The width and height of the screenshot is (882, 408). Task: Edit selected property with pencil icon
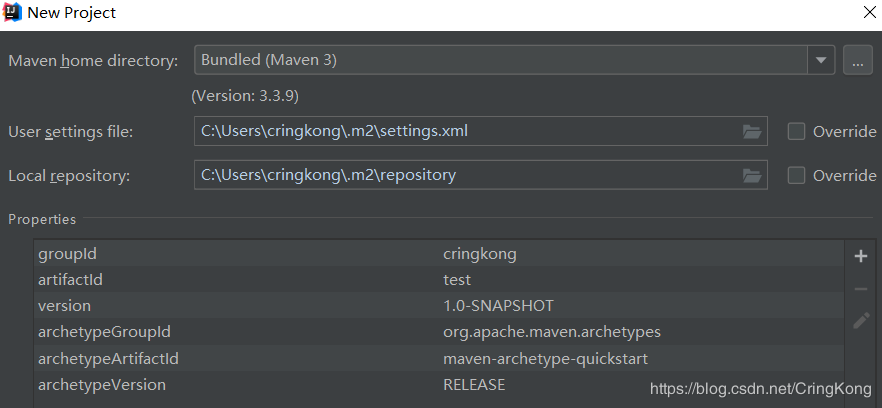point(860,321)
